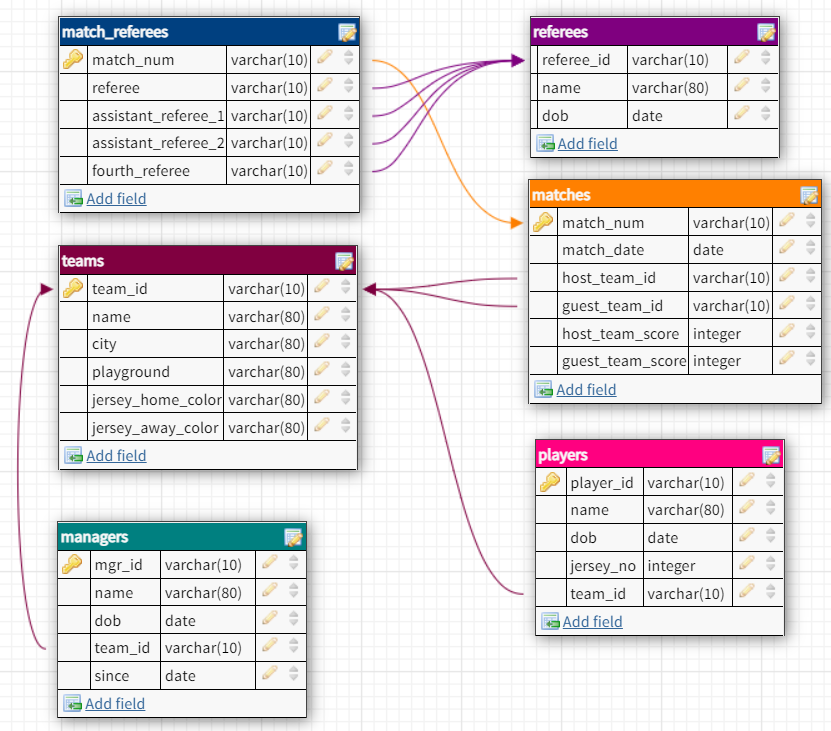Edit guest_team_score field with pencil icon
Image resolution: width=831 pixels, height=731 pixels.
(787, 358)
